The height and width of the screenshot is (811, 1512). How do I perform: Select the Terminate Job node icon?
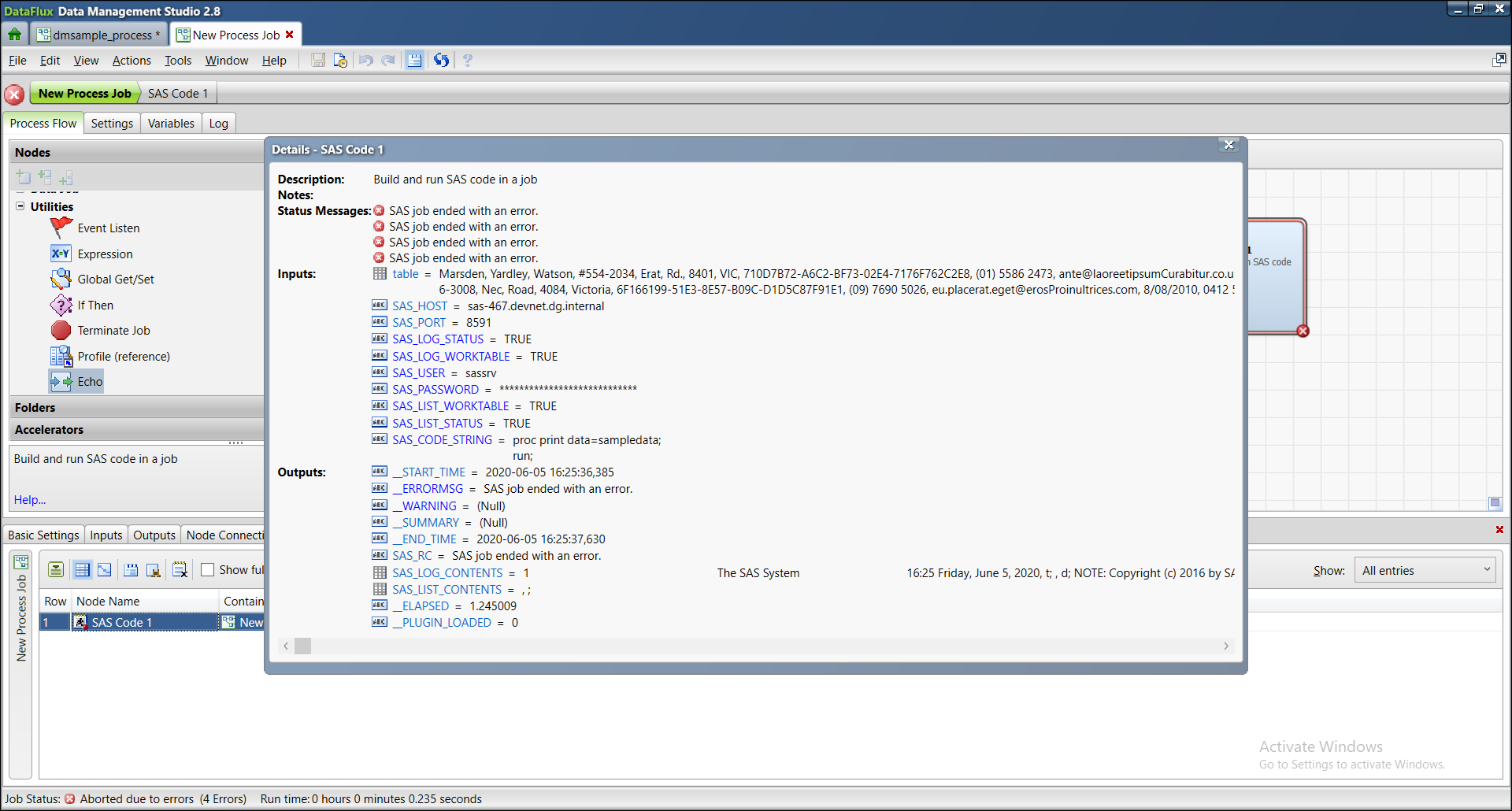click(x=61, y=331)
